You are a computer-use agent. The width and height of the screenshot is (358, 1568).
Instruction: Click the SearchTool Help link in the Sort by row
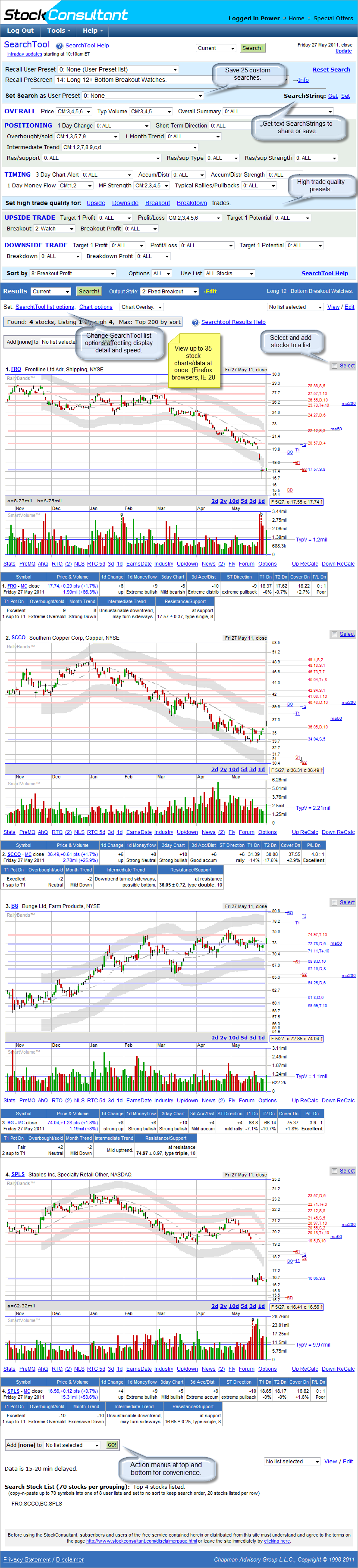point(324,274)
